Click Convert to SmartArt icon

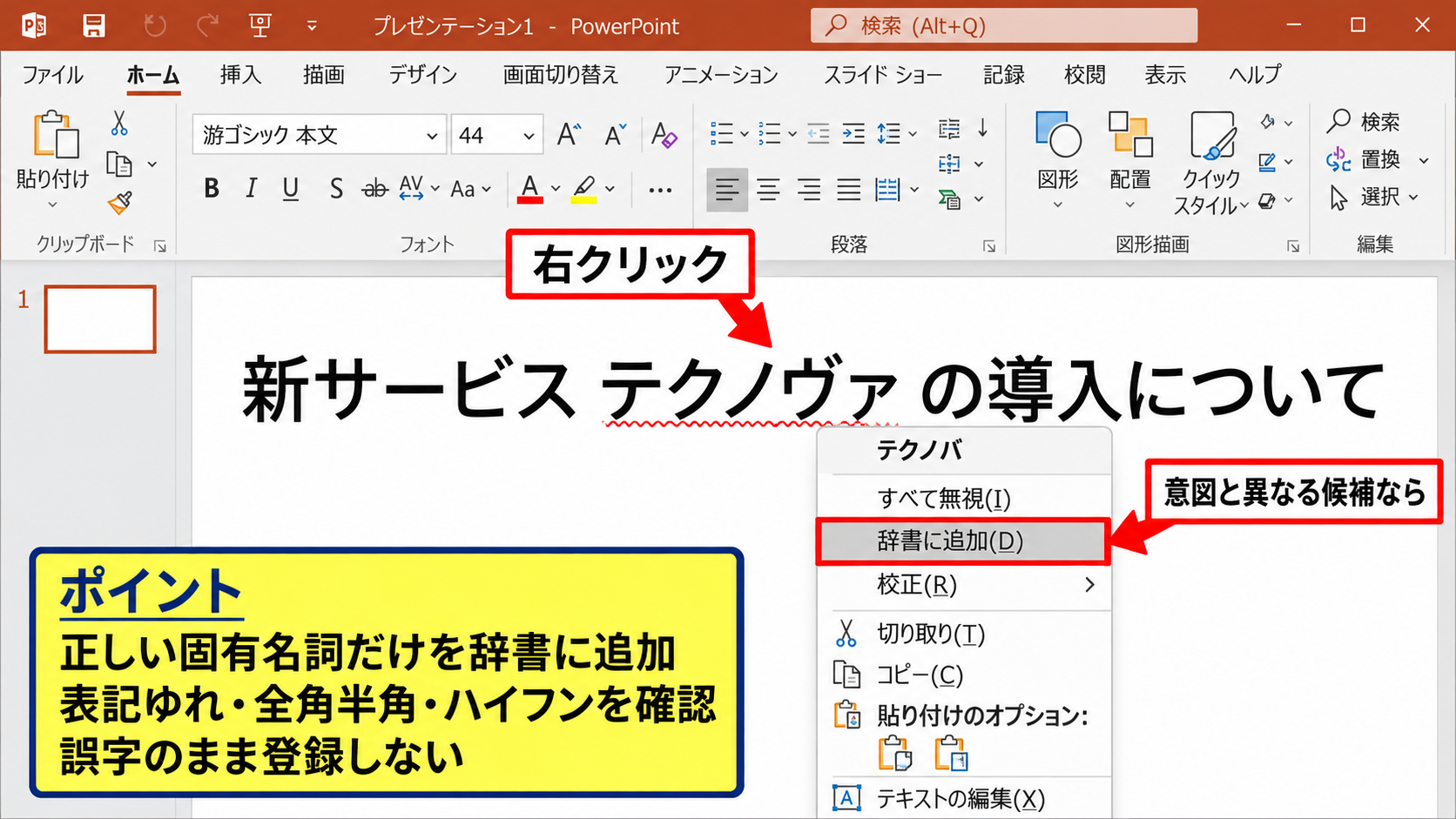click(x=949, y=199)
